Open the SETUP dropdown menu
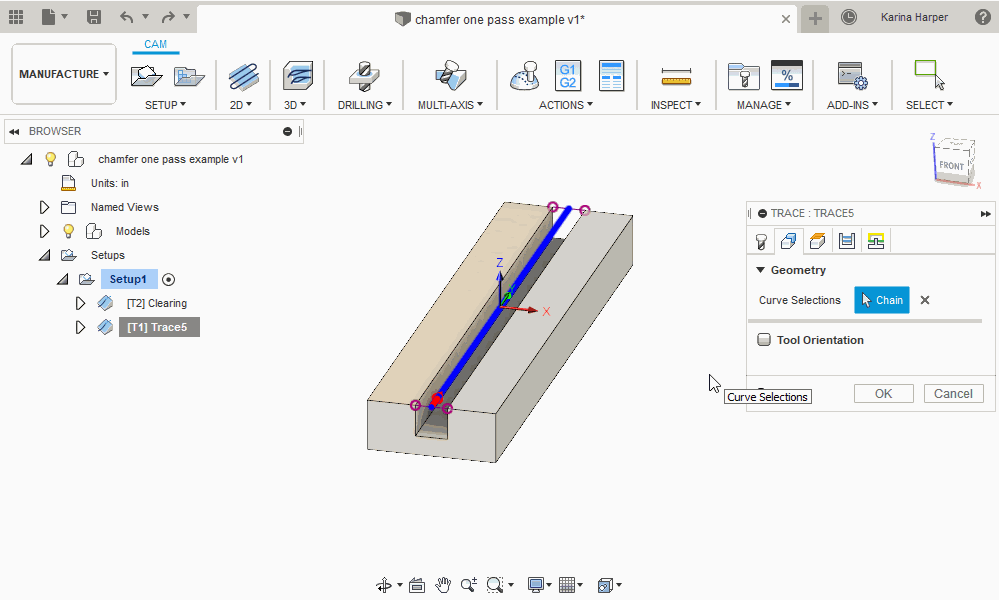Screen dimensions: 999x600 165,105
